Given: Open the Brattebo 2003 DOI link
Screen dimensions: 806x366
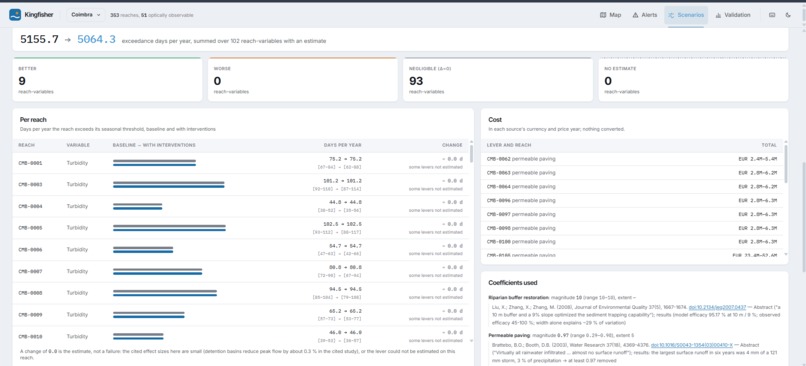Looking at the screenshot, I should 692,345.
